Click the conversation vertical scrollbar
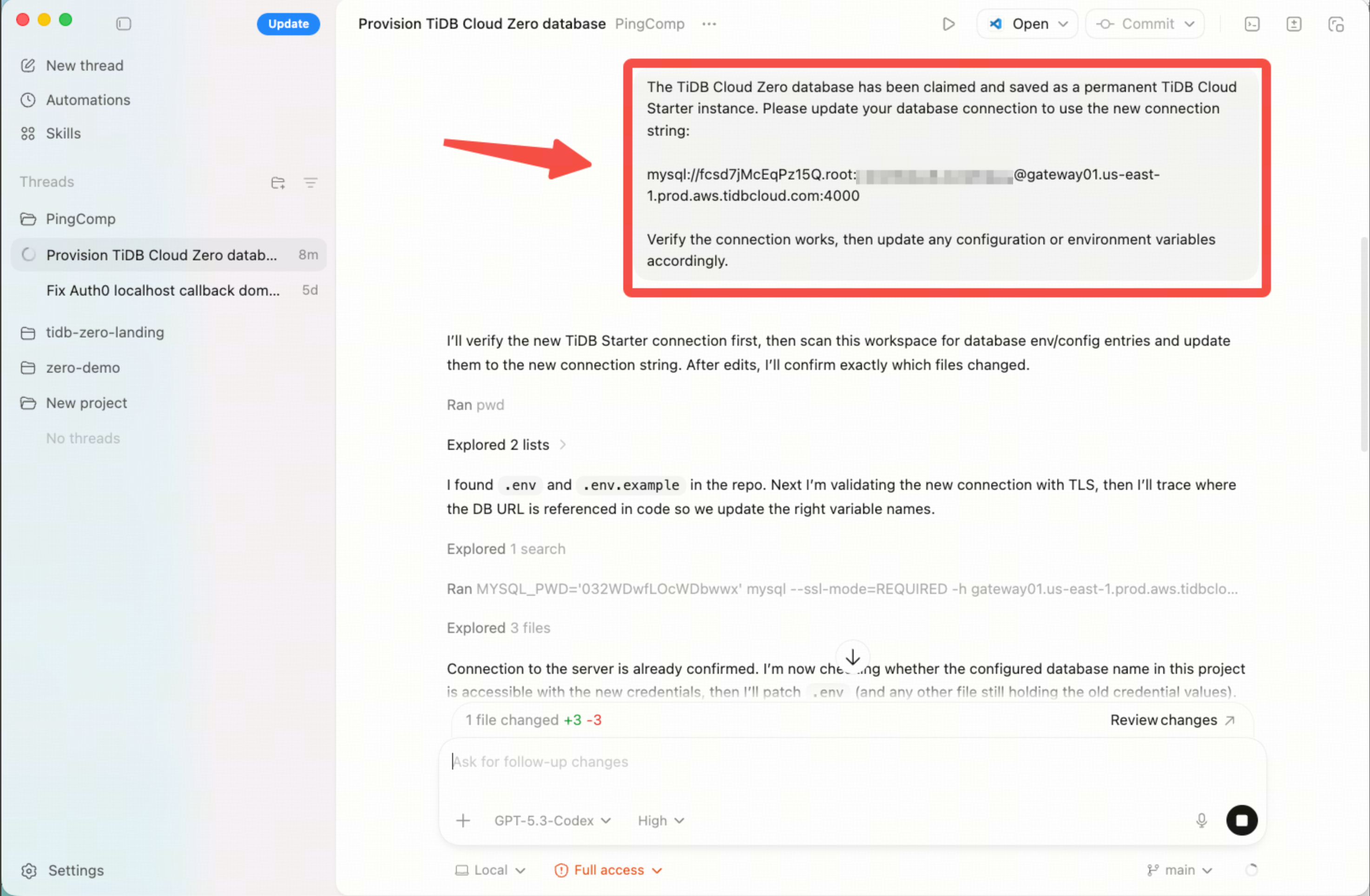 1363,343
